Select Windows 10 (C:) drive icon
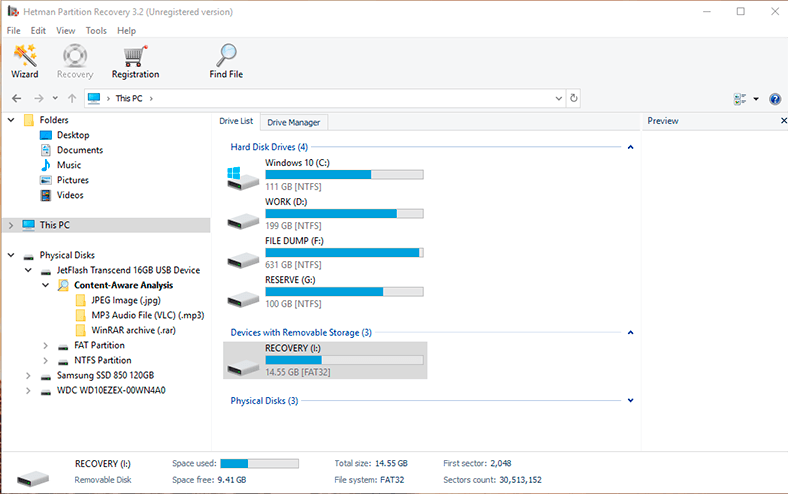 click(x=243, y=178)
